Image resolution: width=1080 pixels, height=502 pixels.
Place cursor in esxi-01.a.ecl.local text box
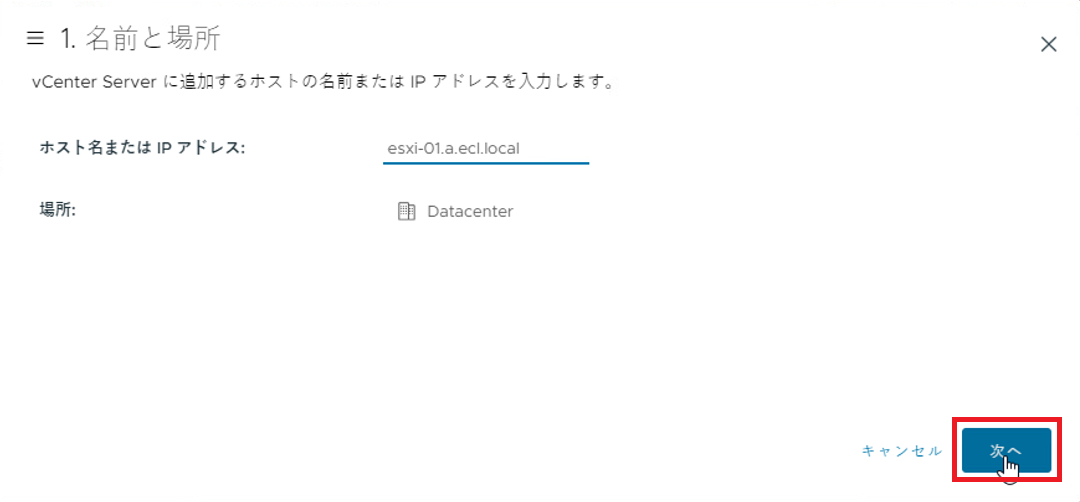pyautogui.click(x=486, y=148)
